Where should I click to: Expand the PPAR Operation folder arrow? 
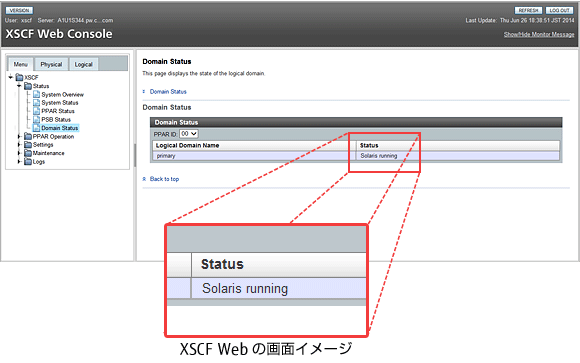pyautogui.click(x=19, y=136)
